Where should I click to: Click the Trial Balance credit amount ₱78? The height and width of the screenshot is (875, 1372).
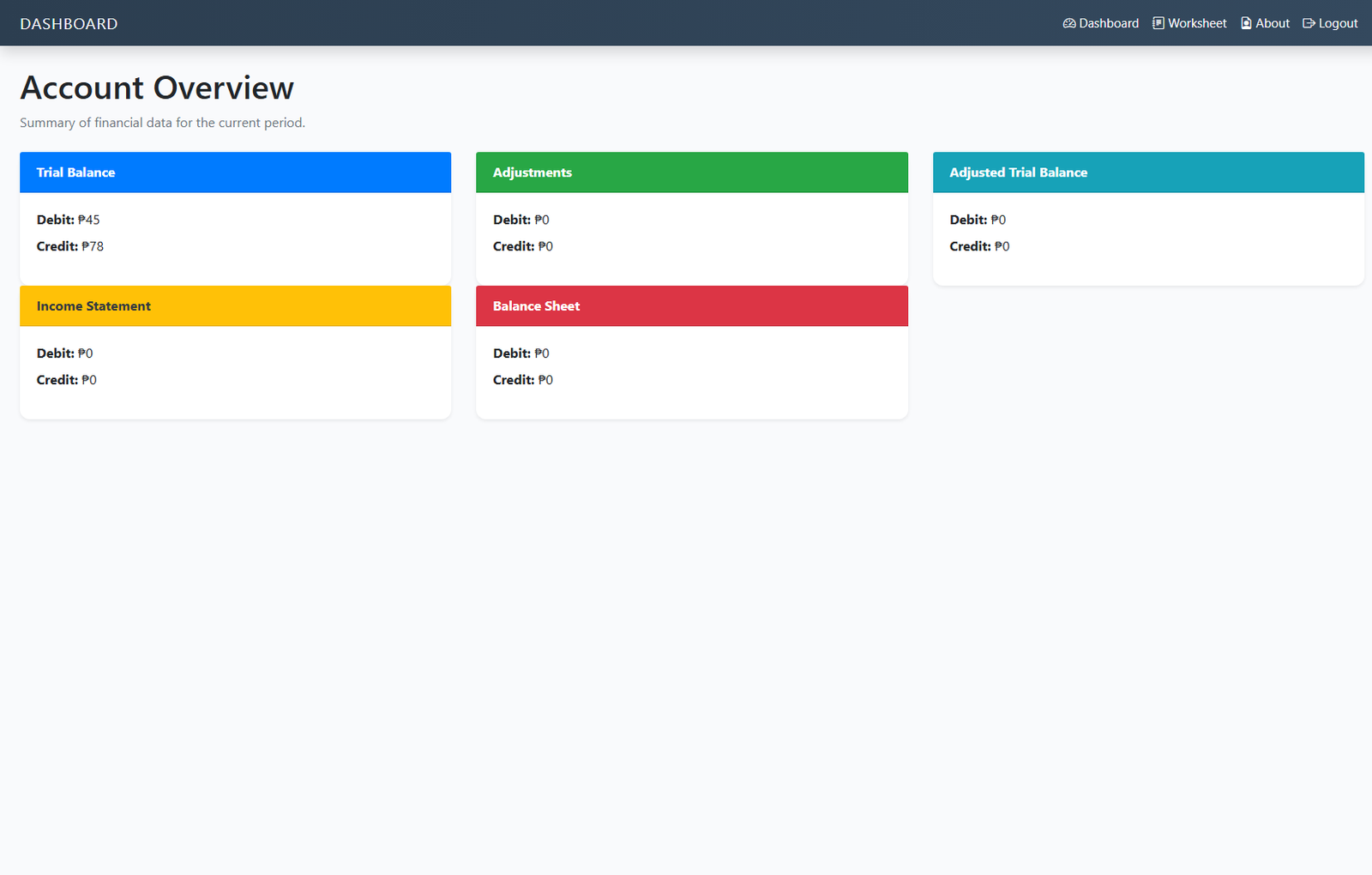93,246
